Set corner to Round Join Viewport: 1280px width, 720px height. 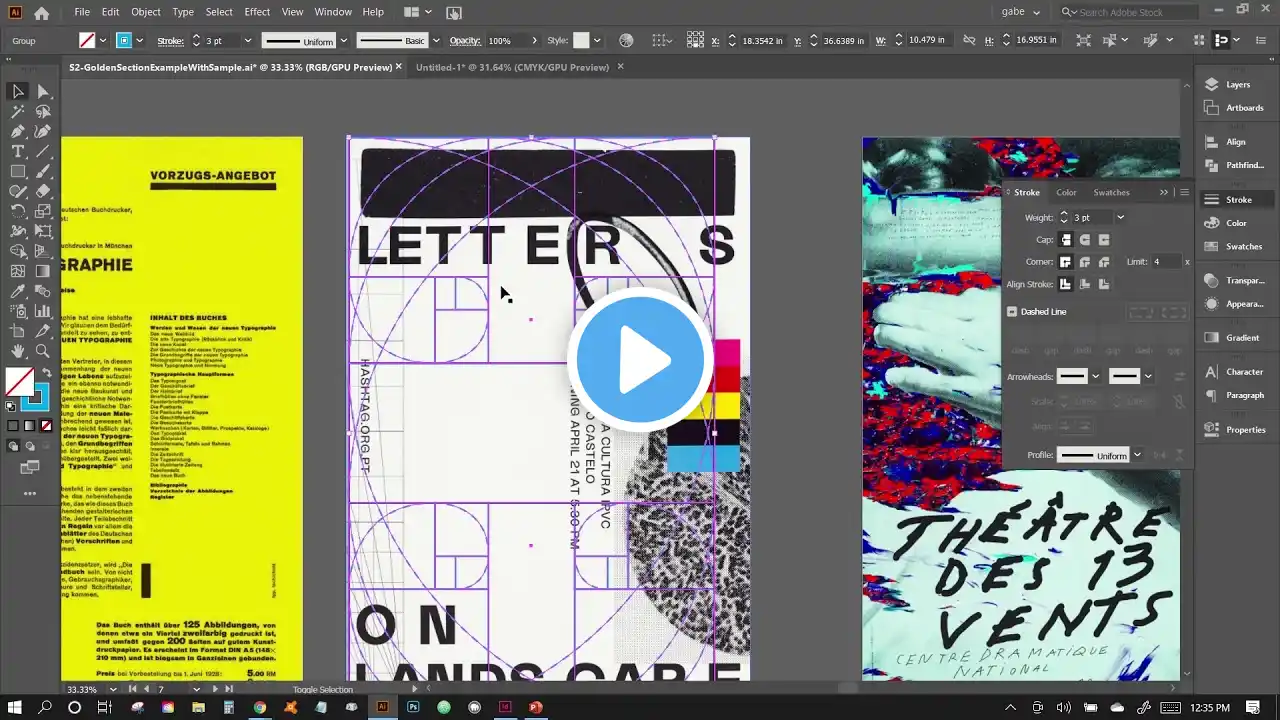pyautogui.click(x=1085, y=262)
